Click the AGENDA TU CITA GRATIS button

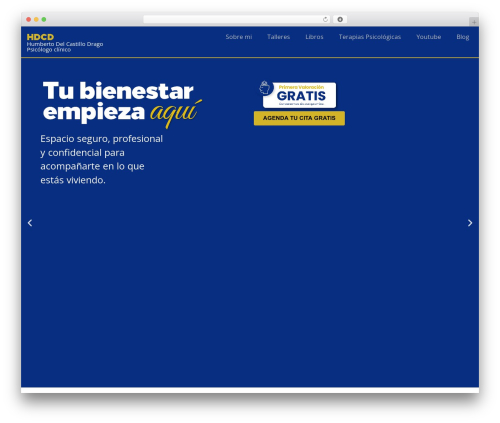click(299, 118)
